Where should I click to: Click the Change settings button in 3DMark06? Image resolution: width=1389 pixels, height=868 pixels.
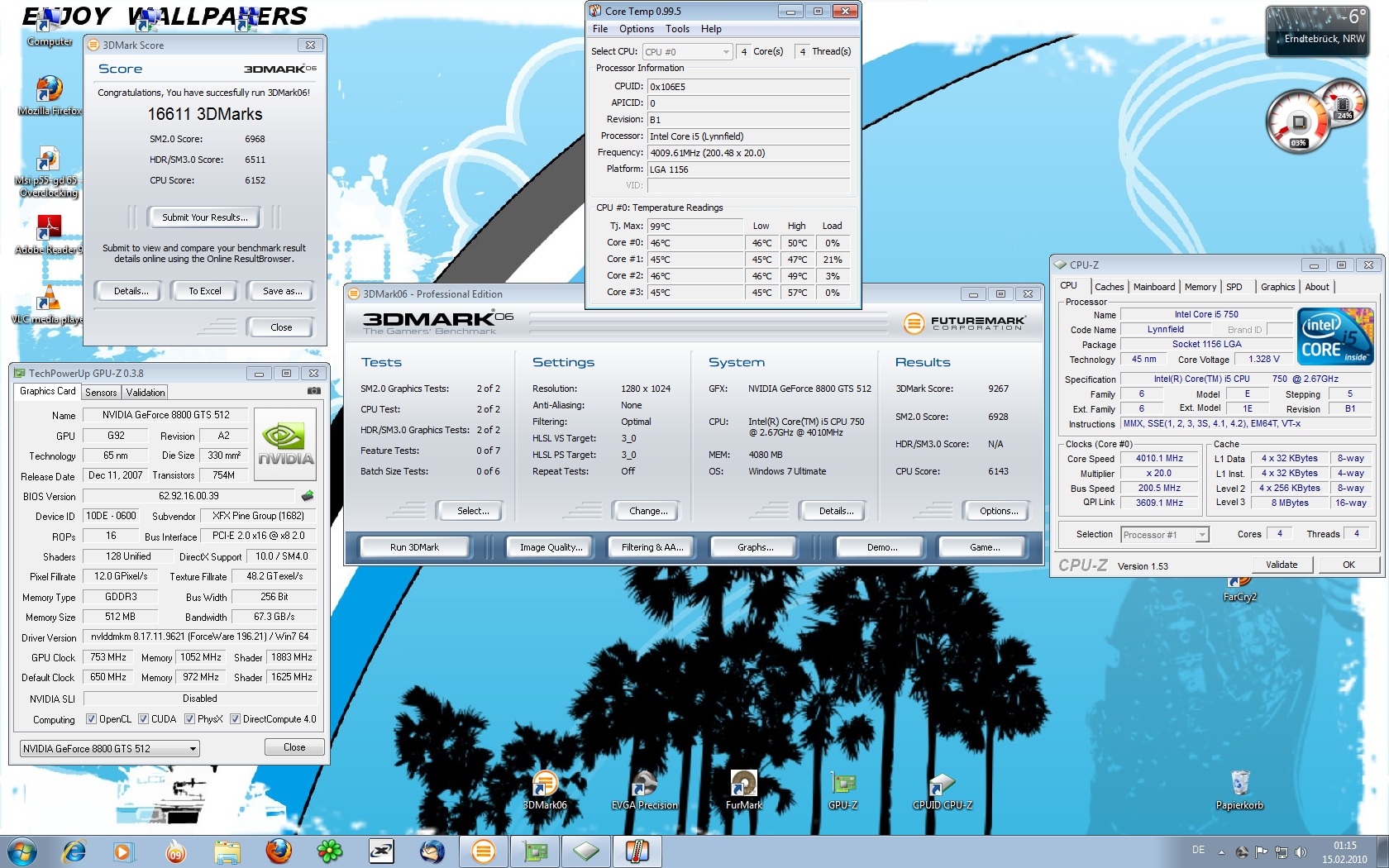click(x=648, y=511)
